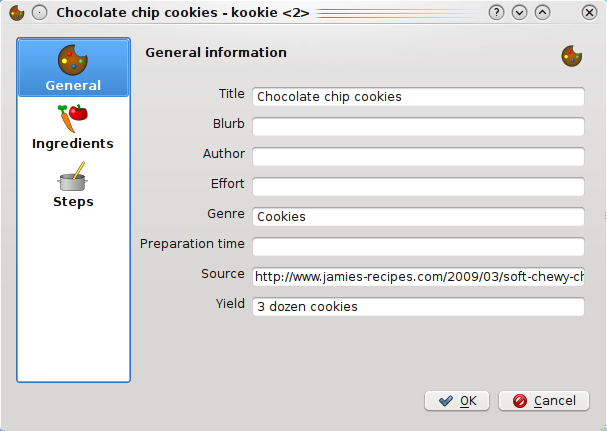Open the Steps page with pot icon

[x=73, y=185]
